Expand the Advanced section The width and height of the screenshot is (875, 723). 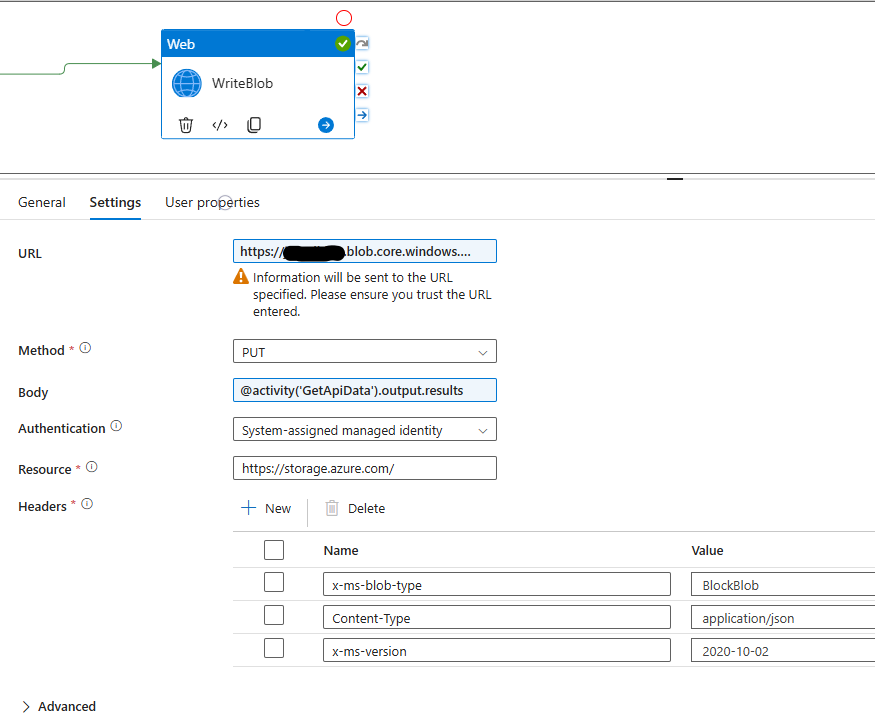click(x=57, y=706)
